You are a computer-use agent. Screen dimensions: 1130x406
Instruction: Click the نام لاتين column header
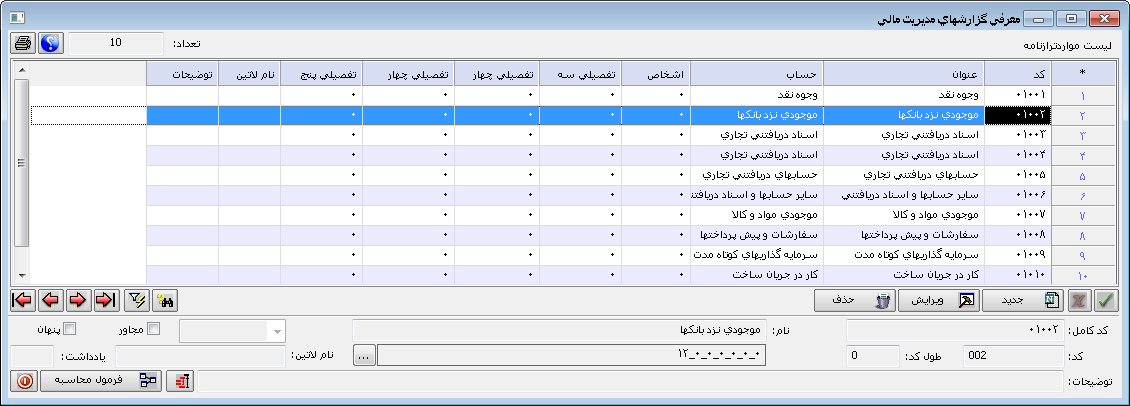(249, 73)
